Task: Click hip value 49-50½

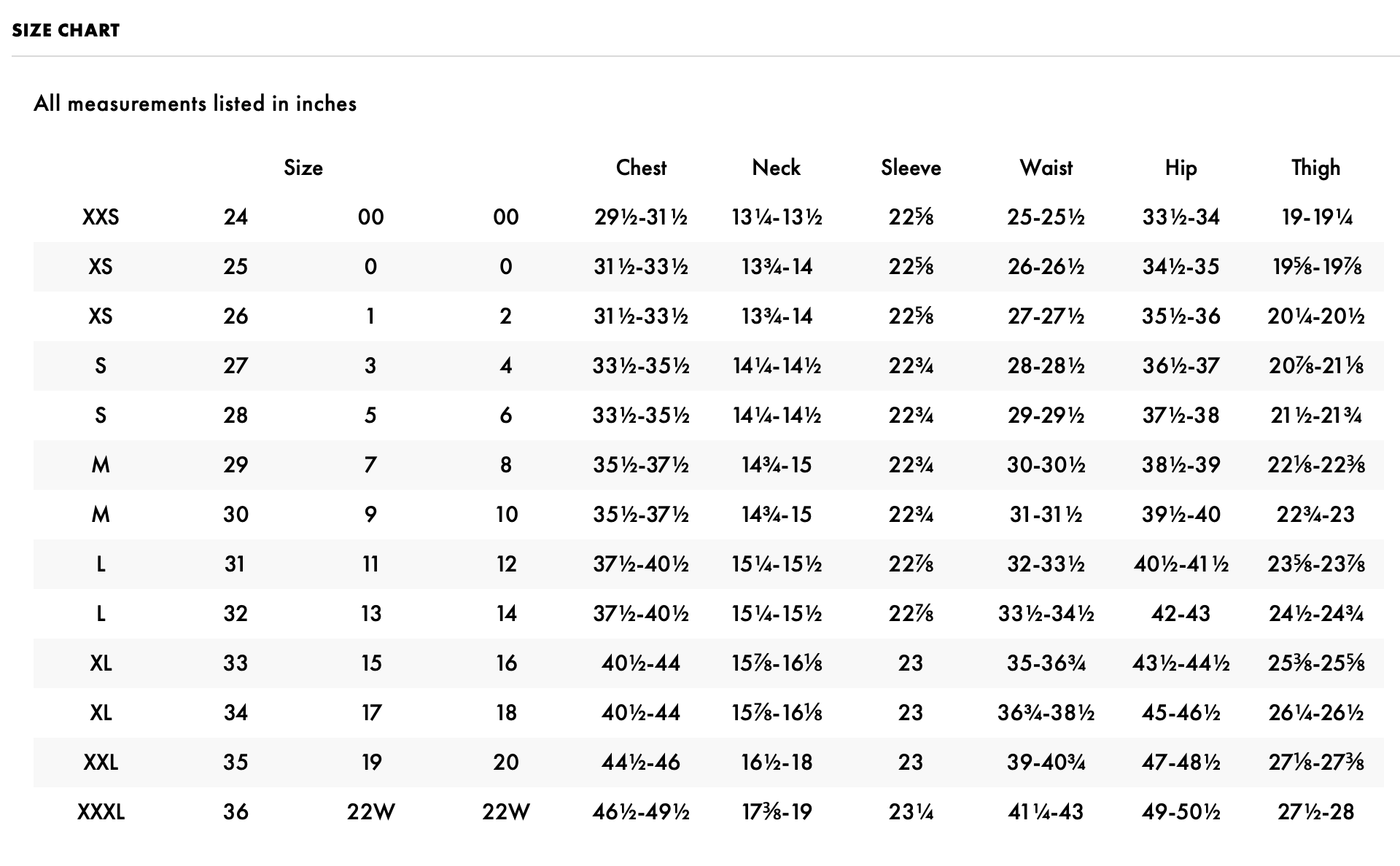Action: click(1181, 812)
